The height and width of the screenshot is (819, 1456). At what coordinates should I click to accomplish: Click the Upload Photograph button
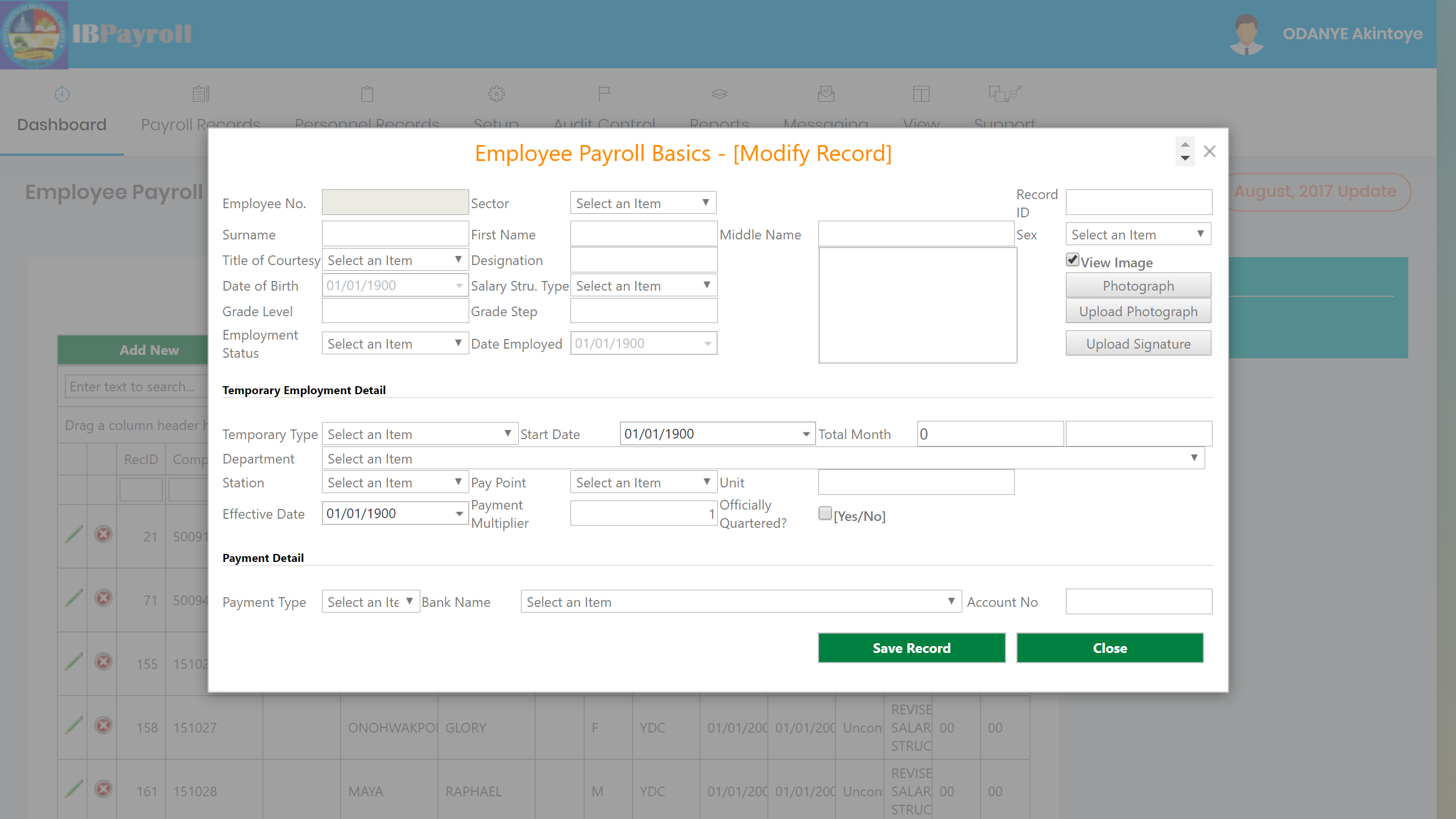1138,311
